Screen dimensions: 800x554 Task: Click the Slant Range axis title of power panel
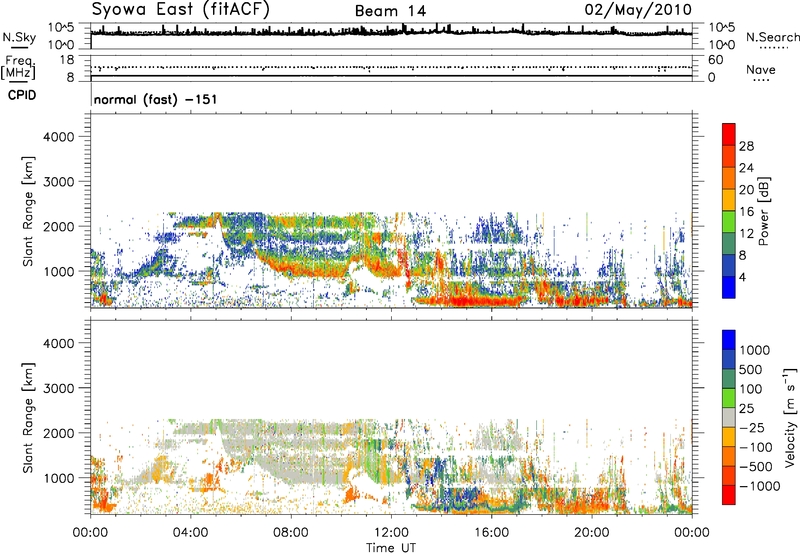(28, 211)
